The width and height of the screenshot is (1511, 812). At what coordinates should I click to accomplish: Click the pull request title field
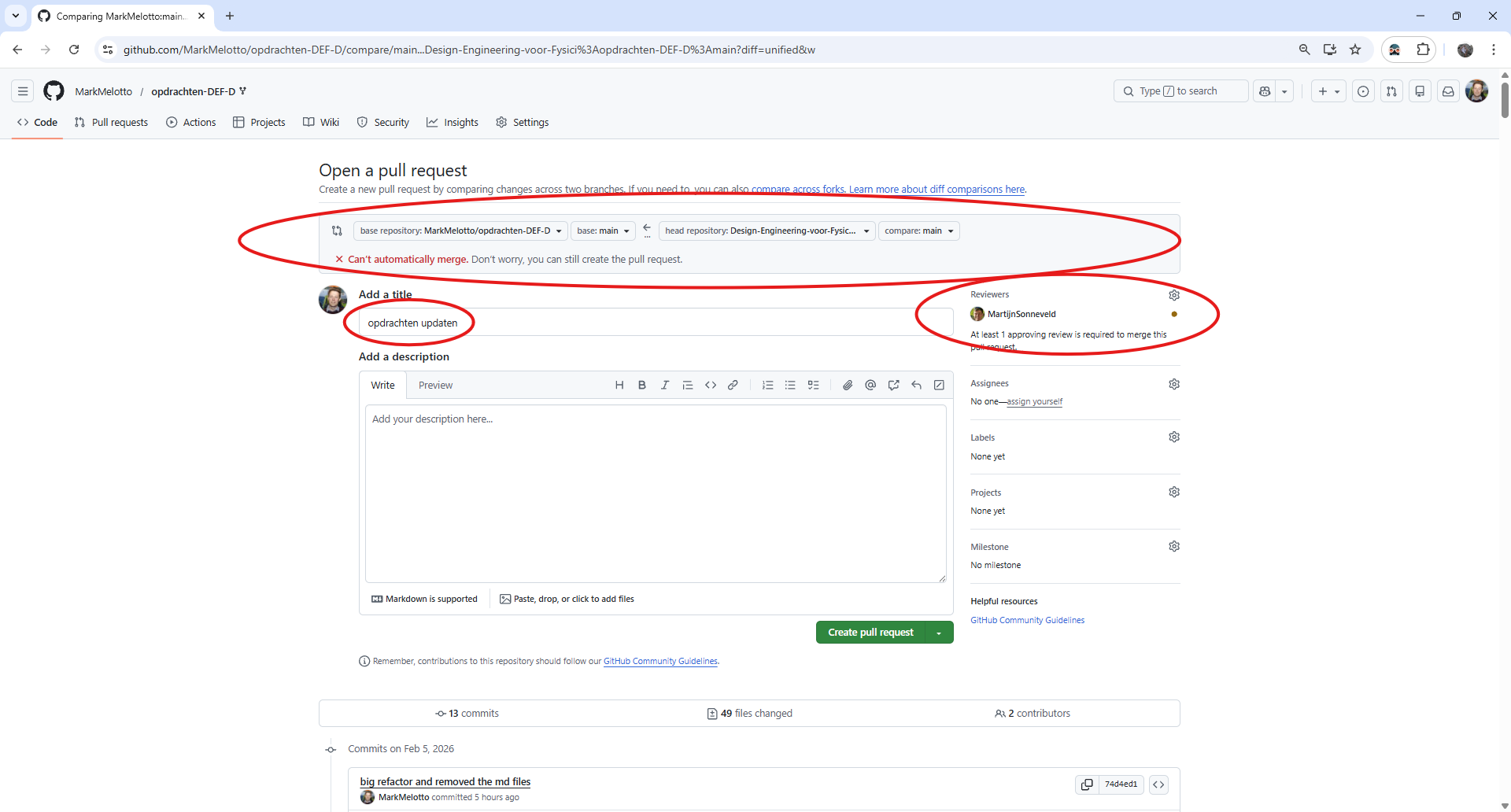(653, 322)
